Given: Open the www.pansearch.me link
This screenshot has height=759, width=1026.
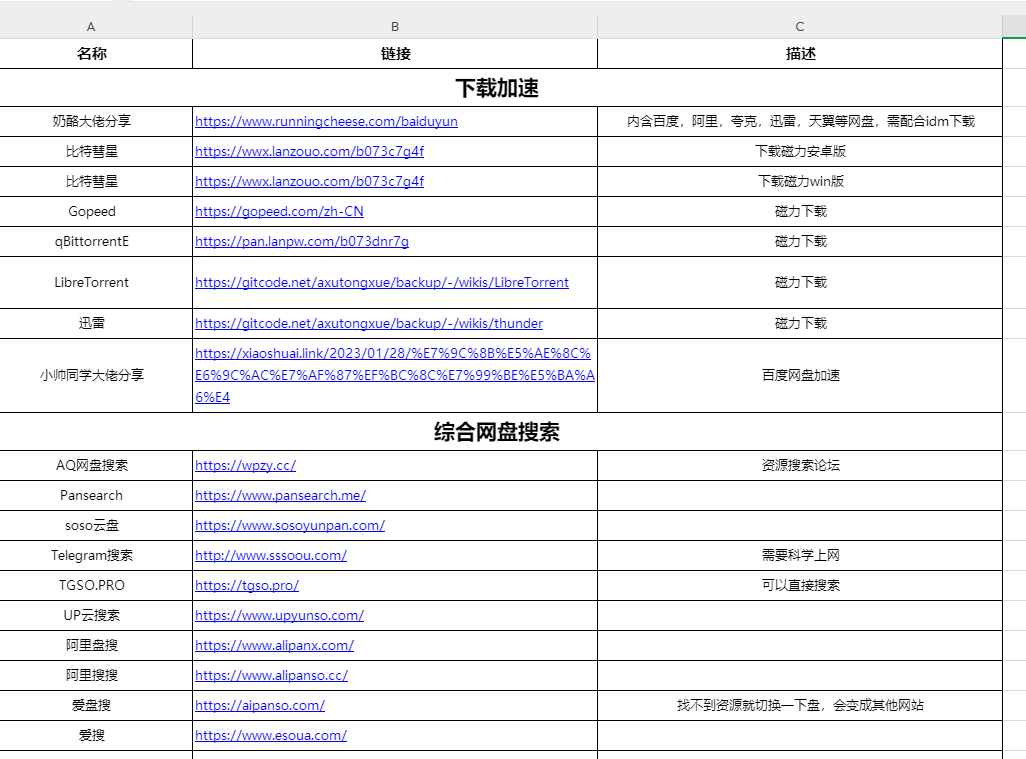Looking at the screenshot, I should (x=280, y=495).
